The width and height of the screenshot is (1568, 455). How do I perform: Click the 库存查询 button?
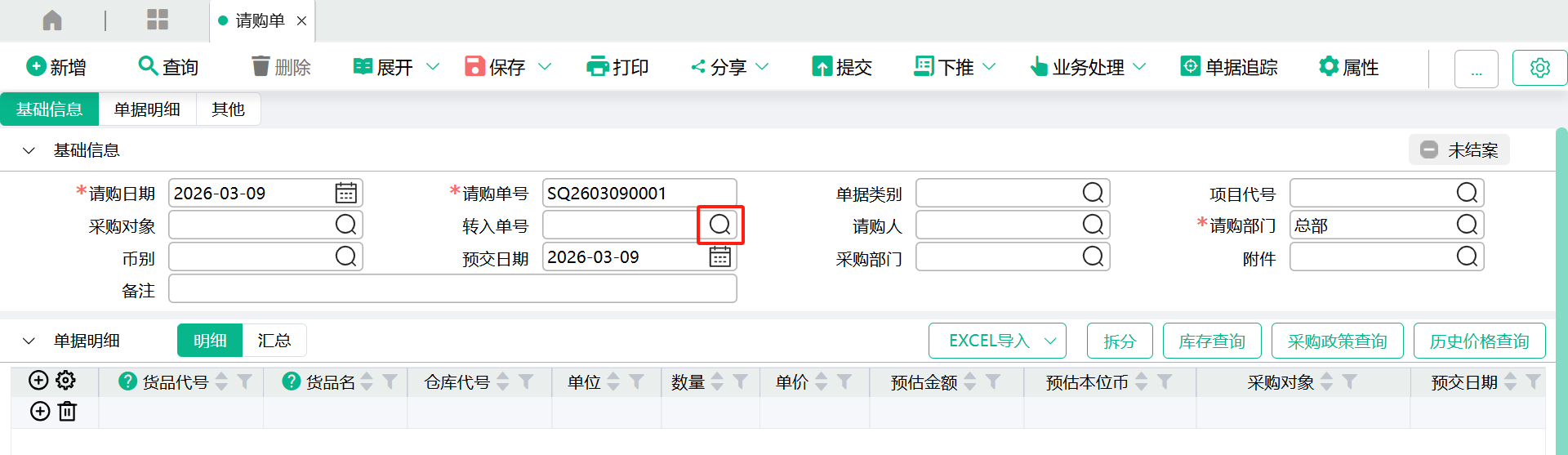(1211, 341)
